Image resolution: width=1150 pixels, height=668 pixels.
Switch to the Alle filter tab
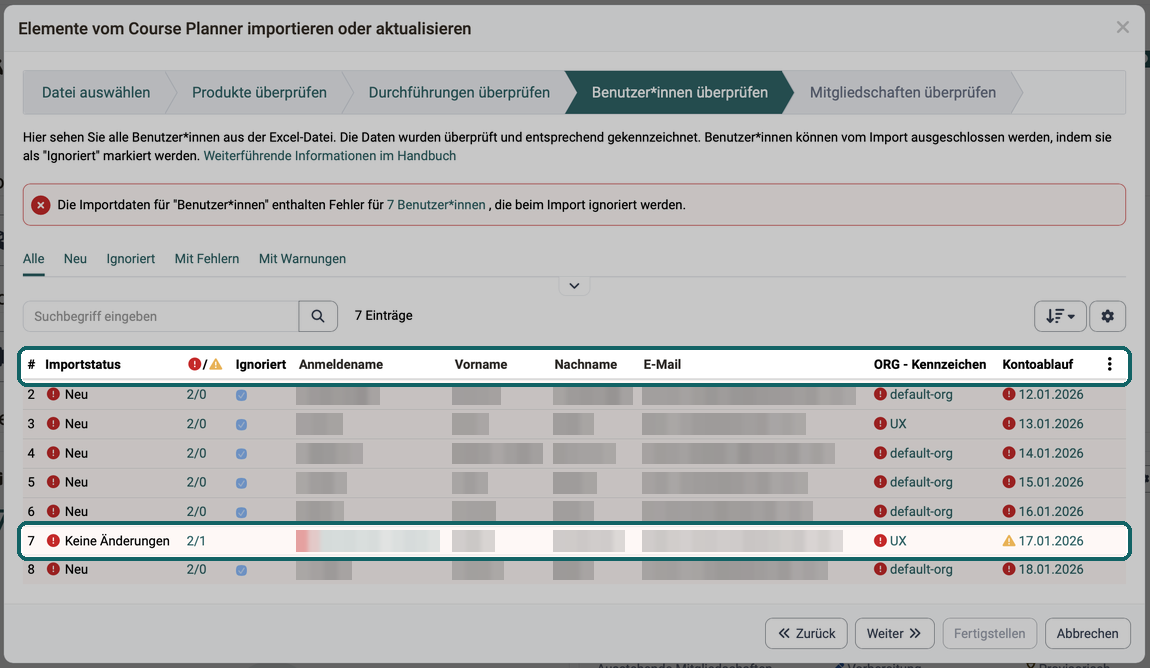point(34,259)
